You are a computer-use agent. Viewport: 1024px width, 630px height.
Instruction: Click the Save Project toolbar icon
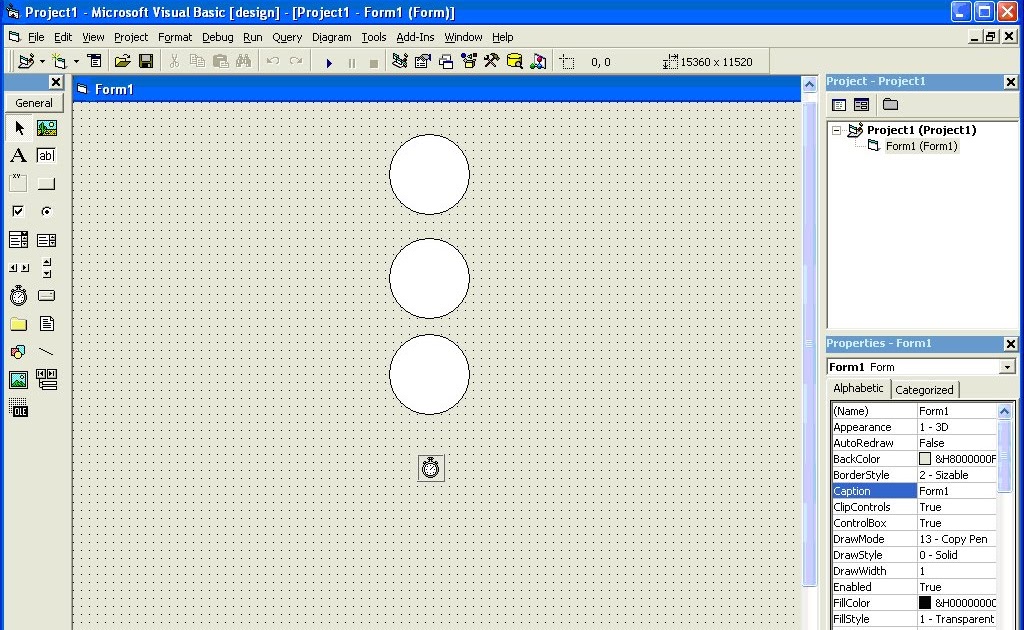pyautogui.click(x=146, y=61)
